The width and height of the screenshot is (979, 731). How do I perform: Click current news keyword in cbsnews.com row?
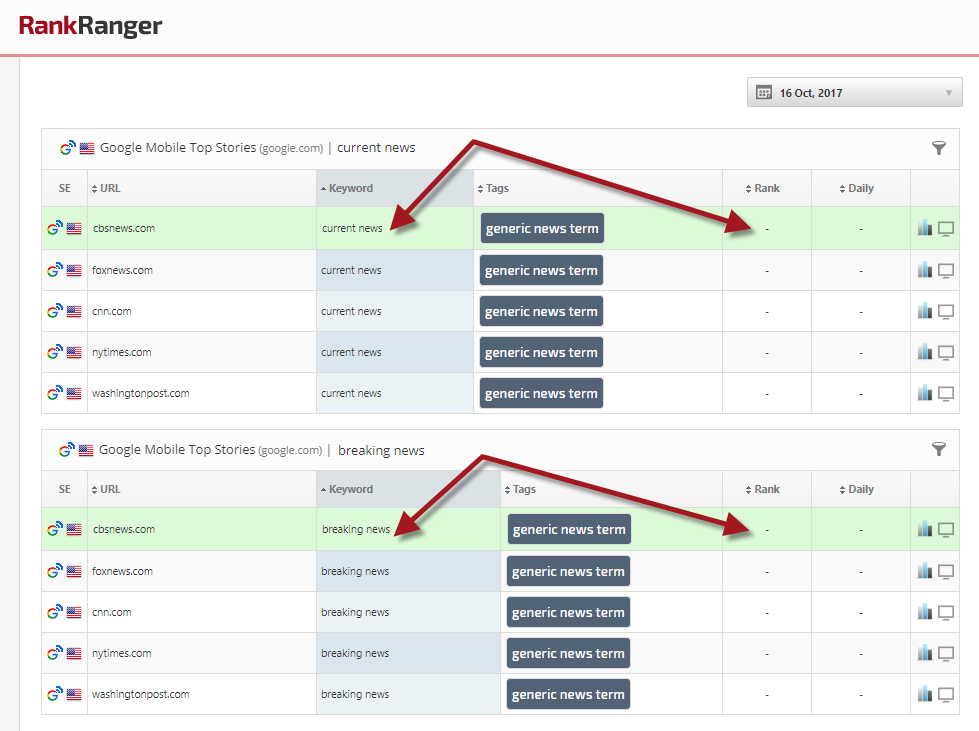(x=352, y=228)
